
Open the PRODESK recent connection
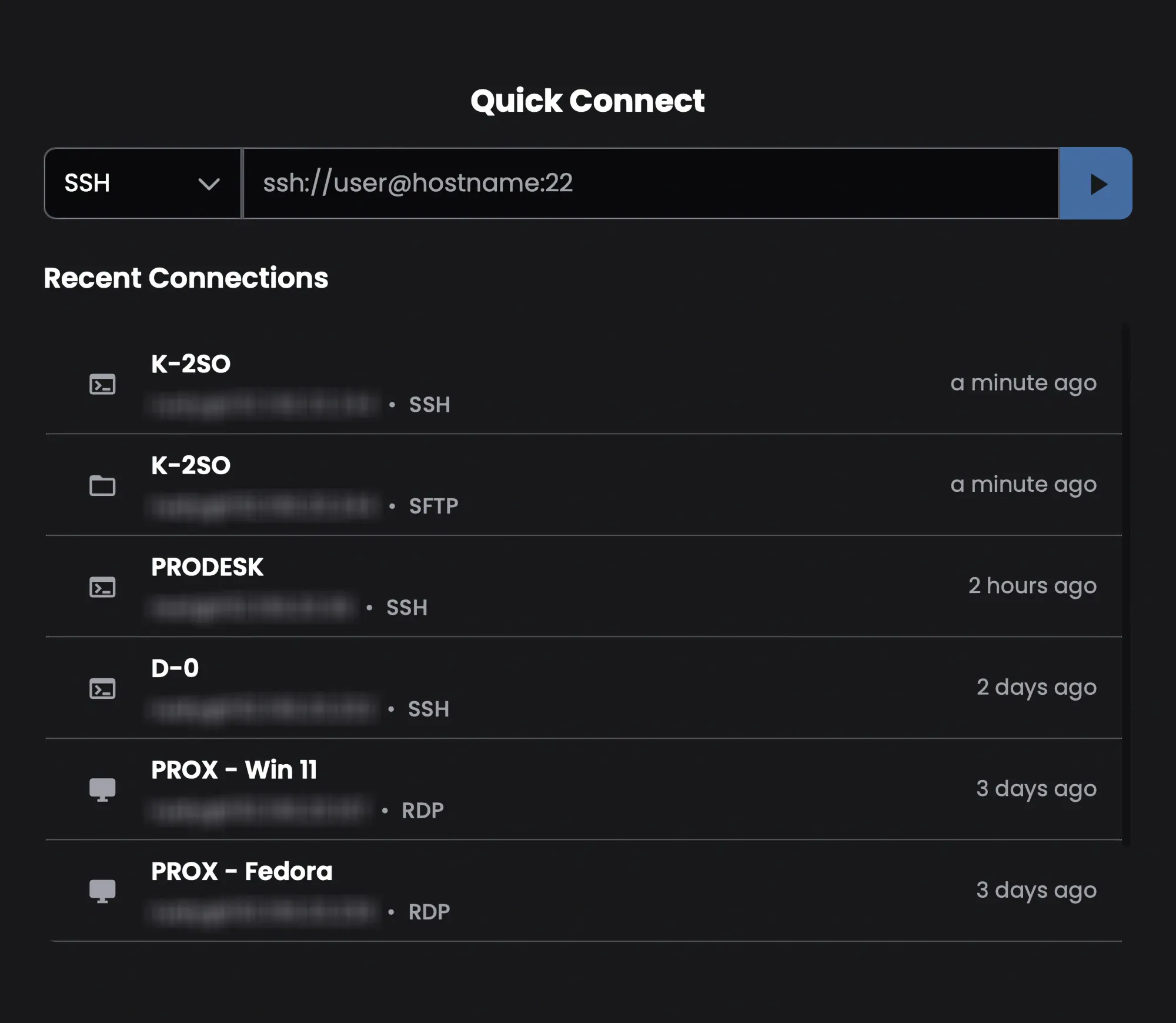pos(207,567)
